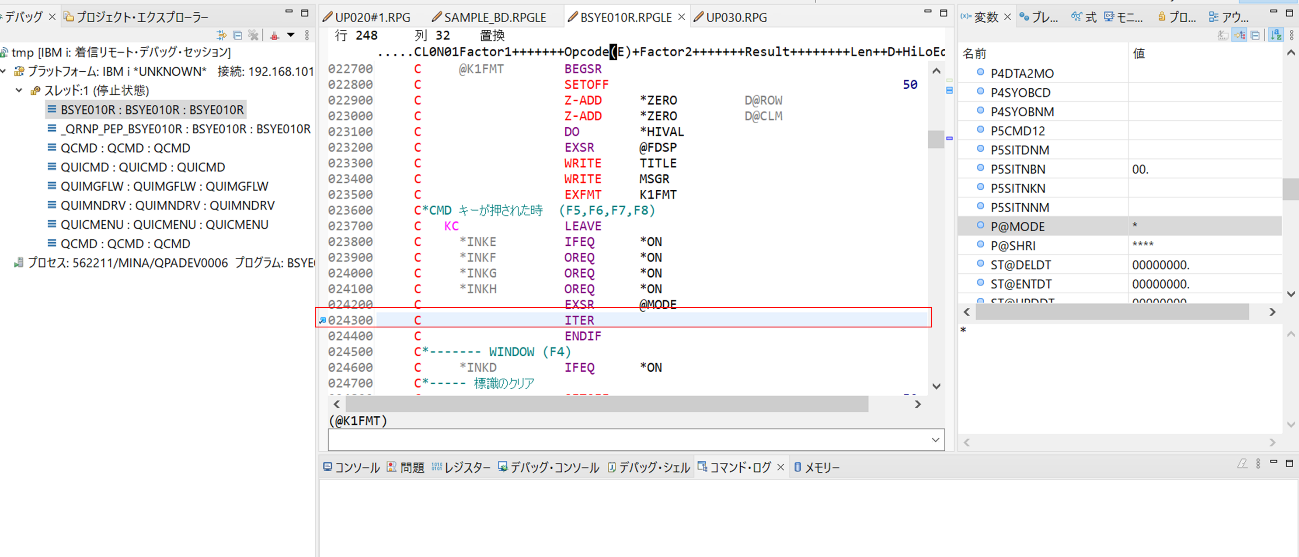Open the アウ... outline tab
Image resolution: width=1299 pixels, height=557 pixels.
click(x=1228, y=17)
